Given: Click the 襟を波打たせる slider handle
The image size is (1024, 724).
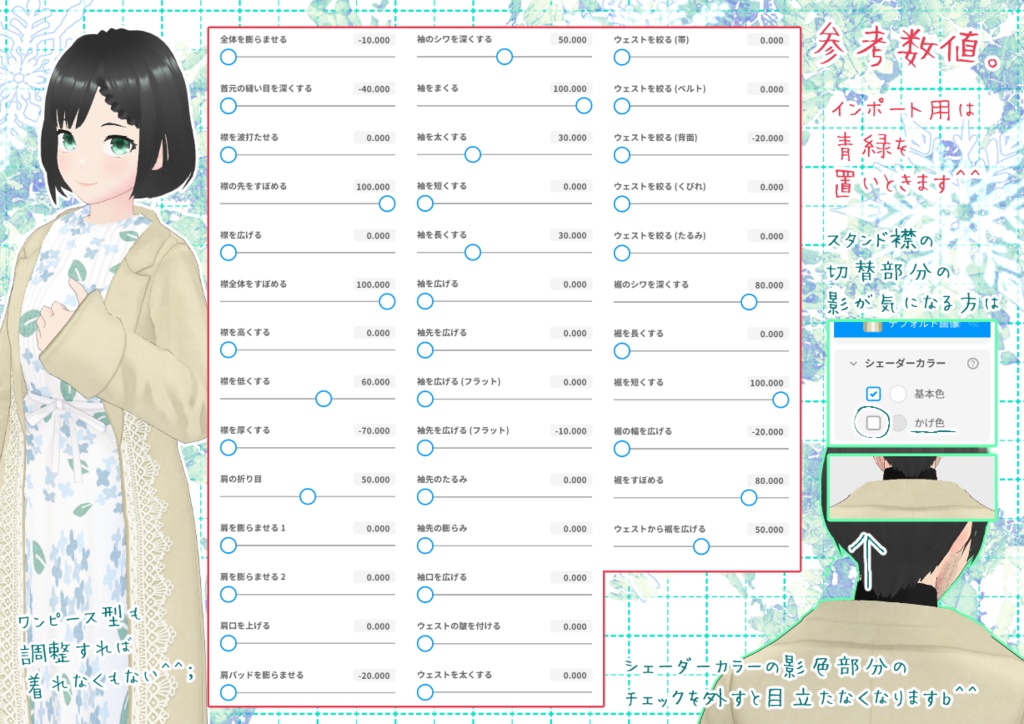Looking at the screenshot, I should tap(228, 155).
